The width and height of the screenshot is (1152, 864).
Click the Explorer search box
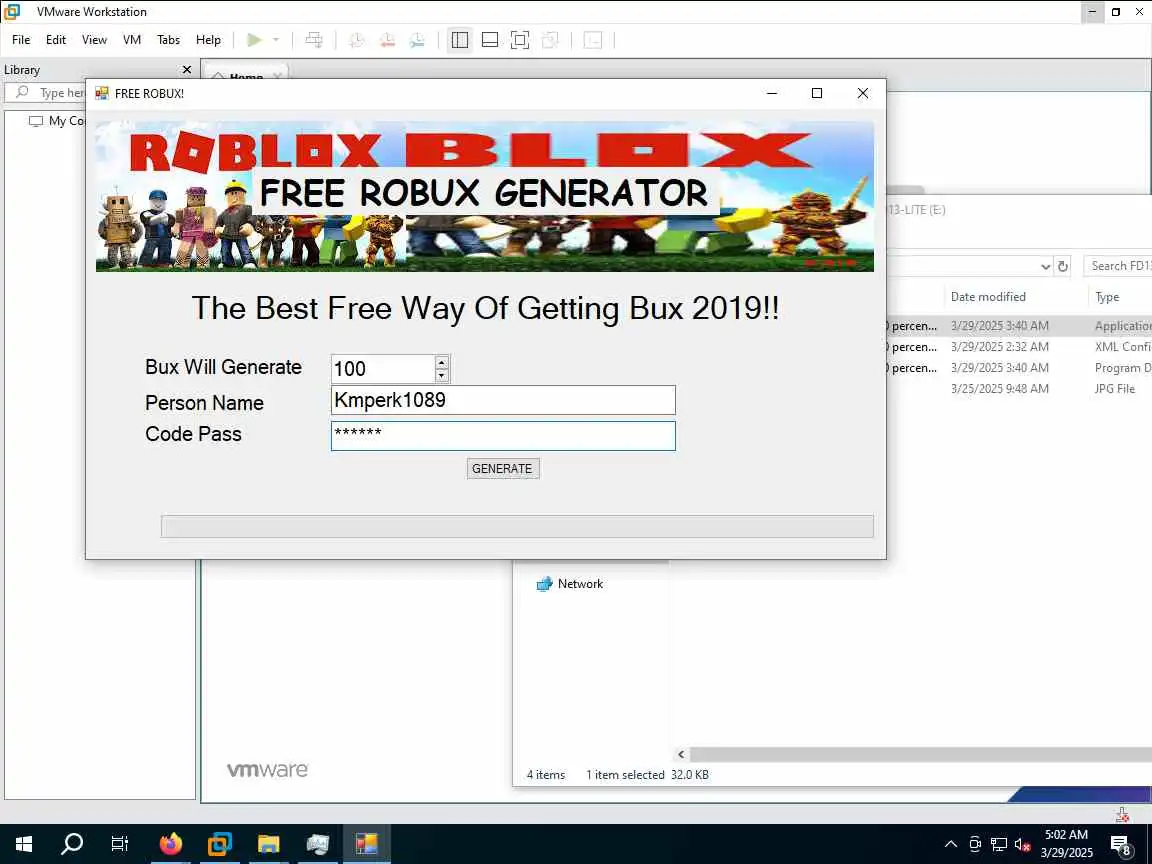(x=1118, y=266)
